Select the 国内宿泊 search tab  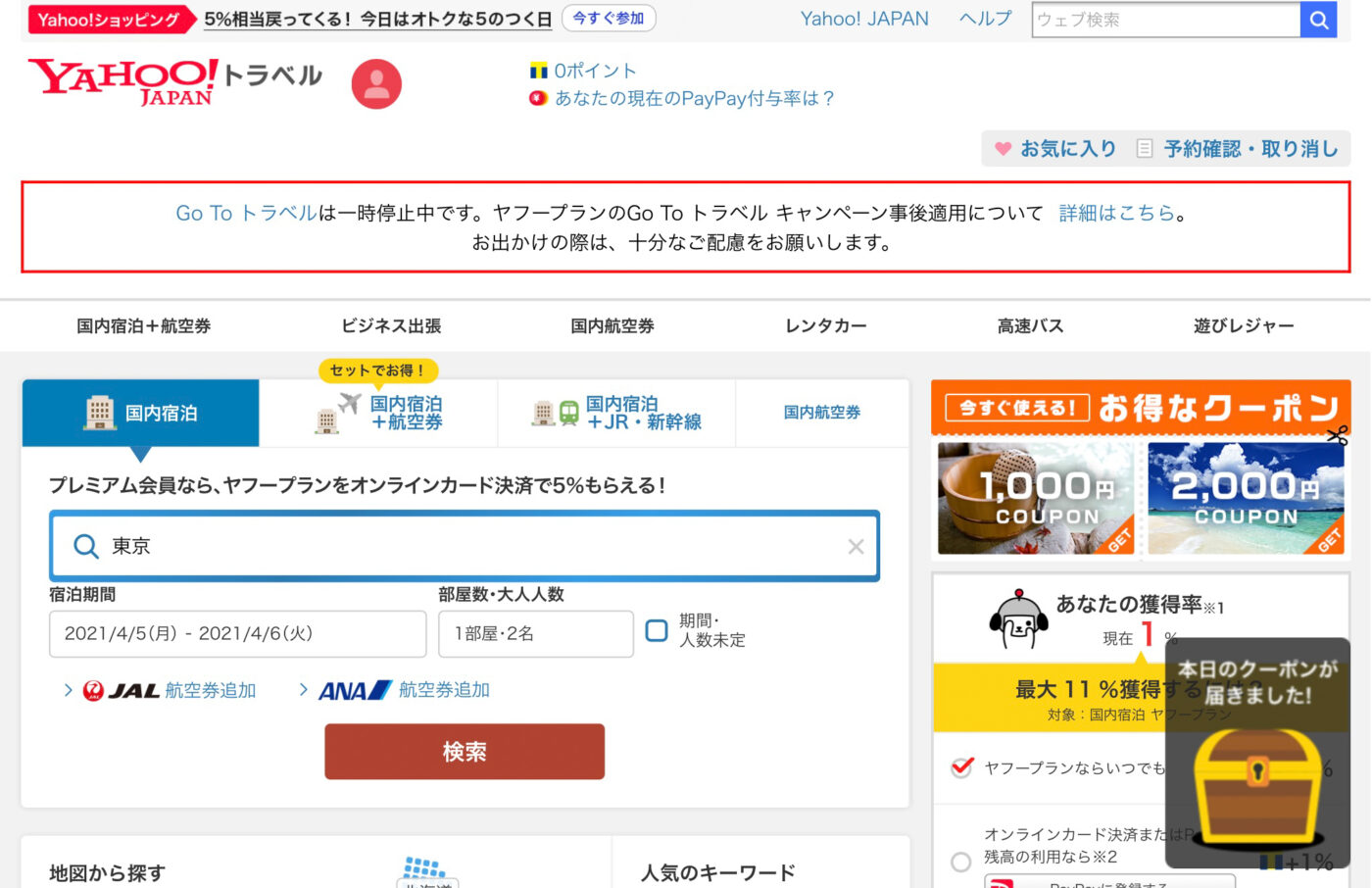click(x=141, y=413)
